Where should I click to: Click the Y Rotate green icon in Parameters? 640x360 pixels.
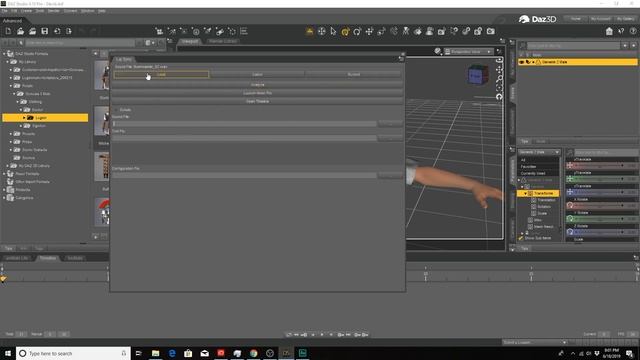point(570,219)
